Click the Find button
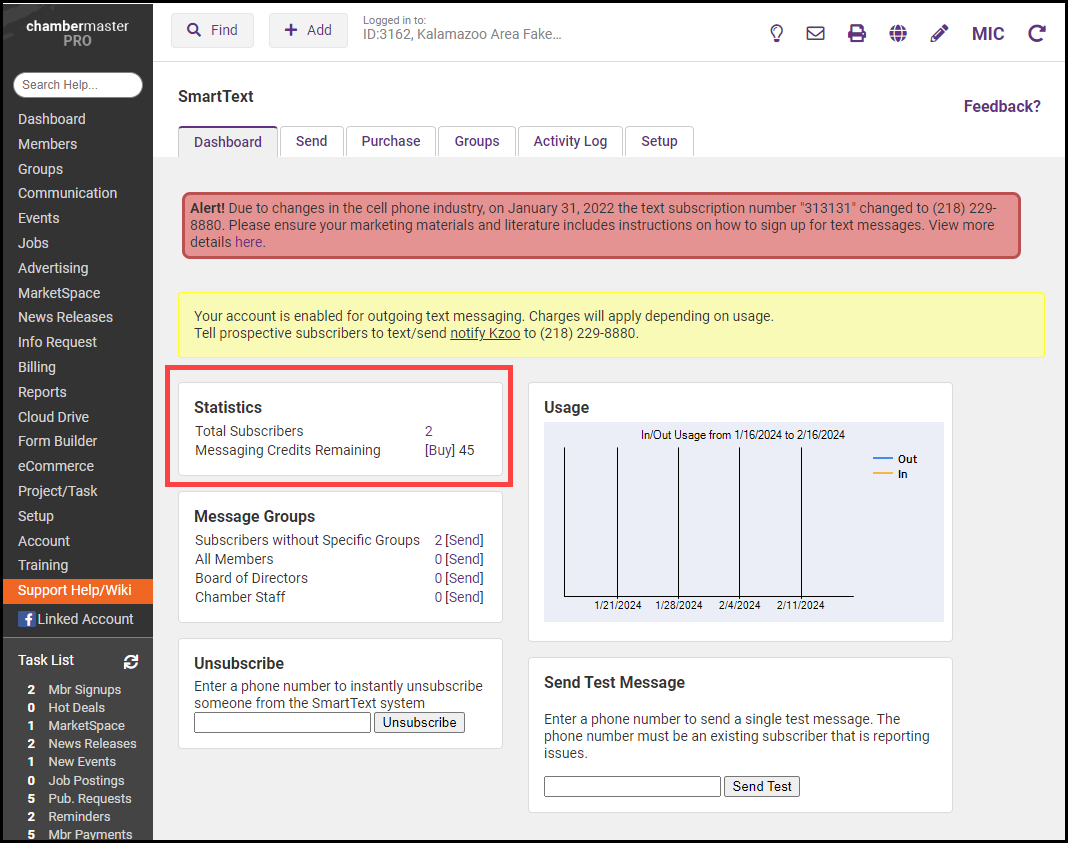This screenshot has height=843, width=1068. (x=212, y=30)
